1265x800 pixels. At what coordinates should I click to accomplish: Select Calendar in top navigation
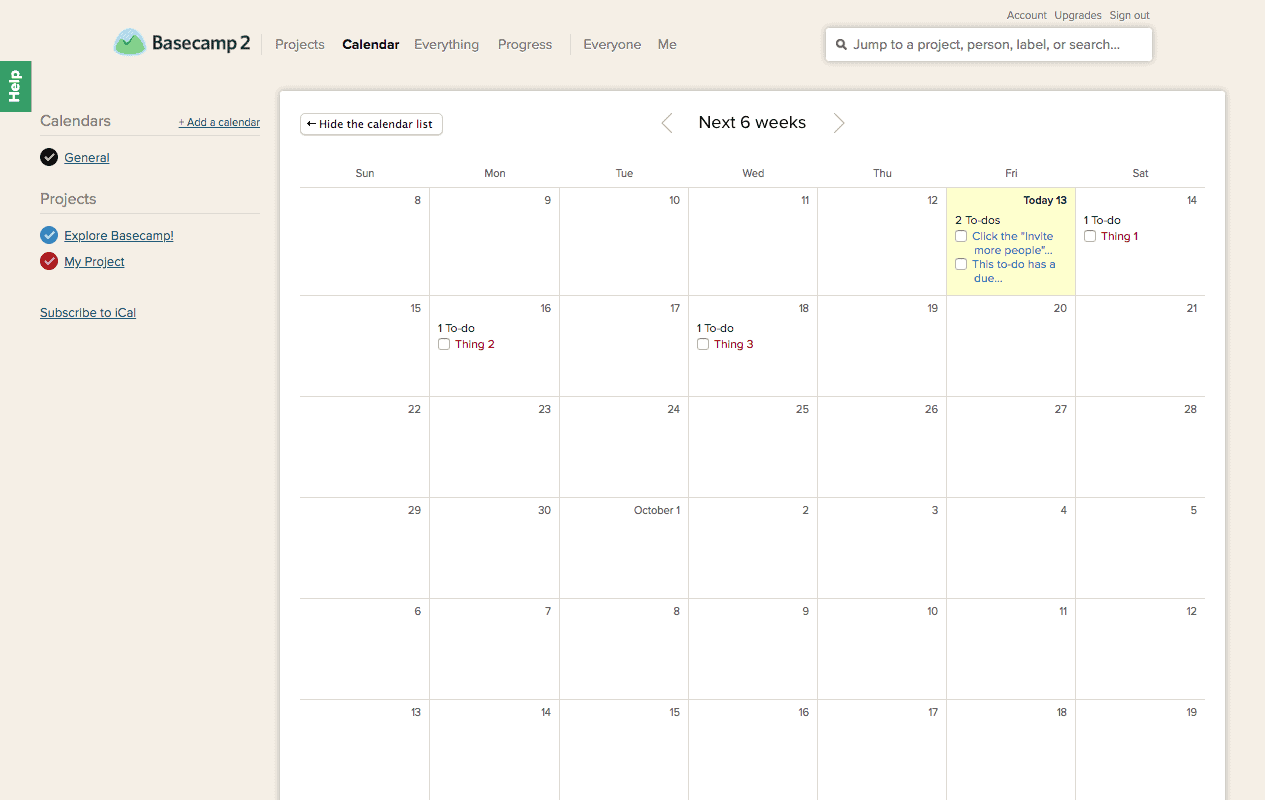coord(371,44)
